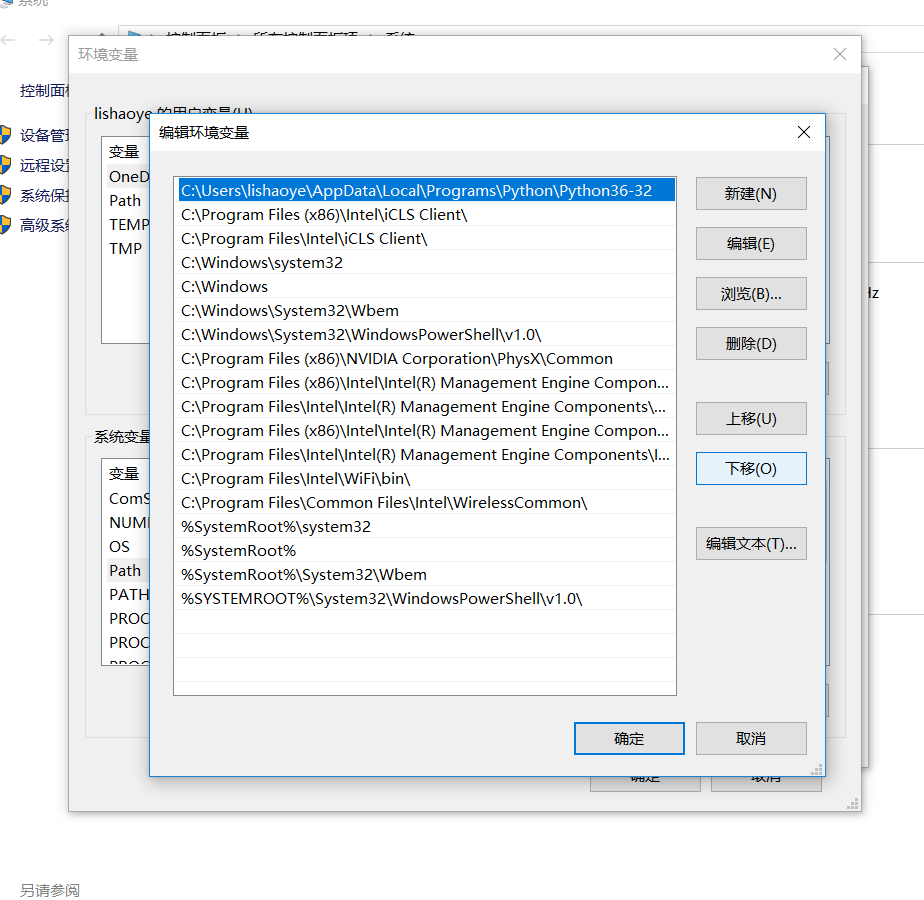Select the TEMP variable in the user variables list
Screen dimensions: 924x900
point(128,225)
